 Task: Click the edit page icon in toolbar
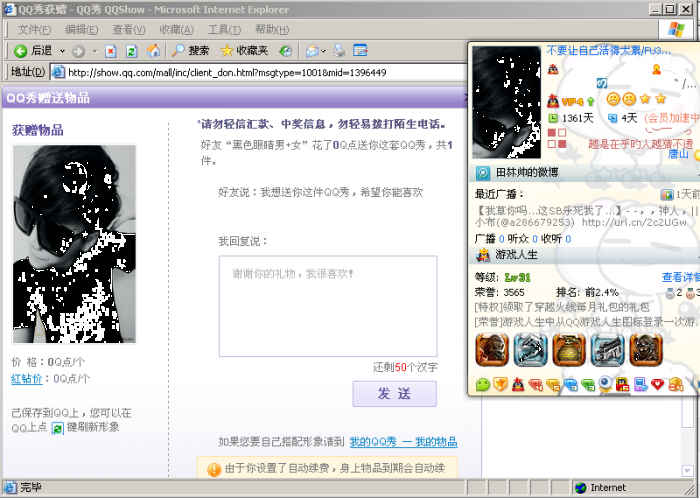pyautogui.click(x=360, y=50)
